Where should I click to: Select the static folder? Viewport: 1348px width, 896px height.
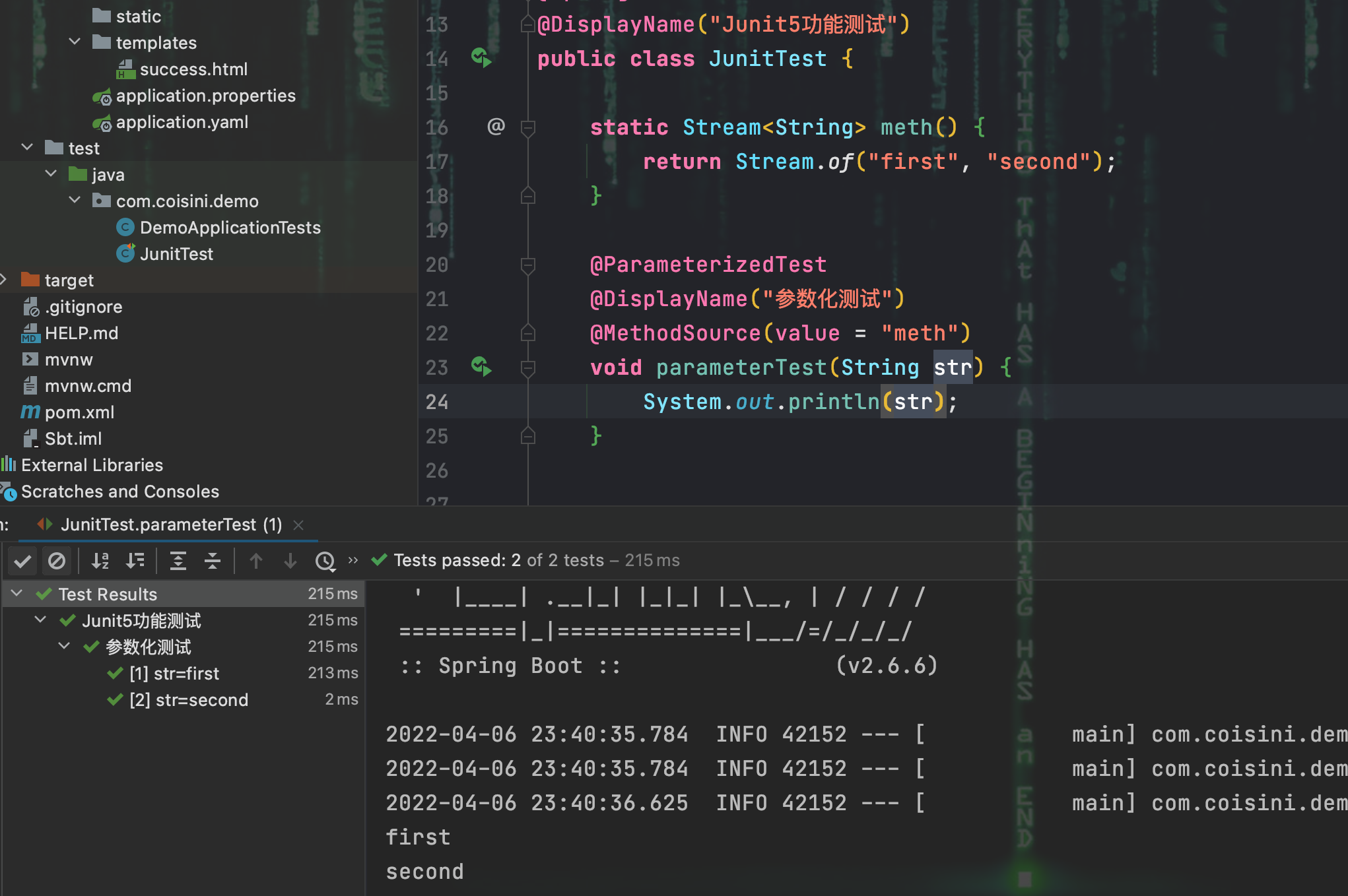tap(138, 16)
